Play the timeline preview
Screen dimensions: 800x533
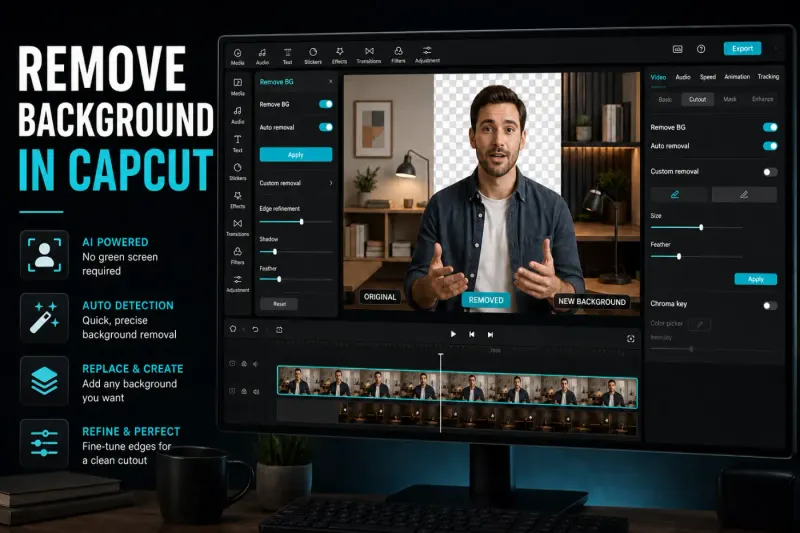(x=453, y=334)
